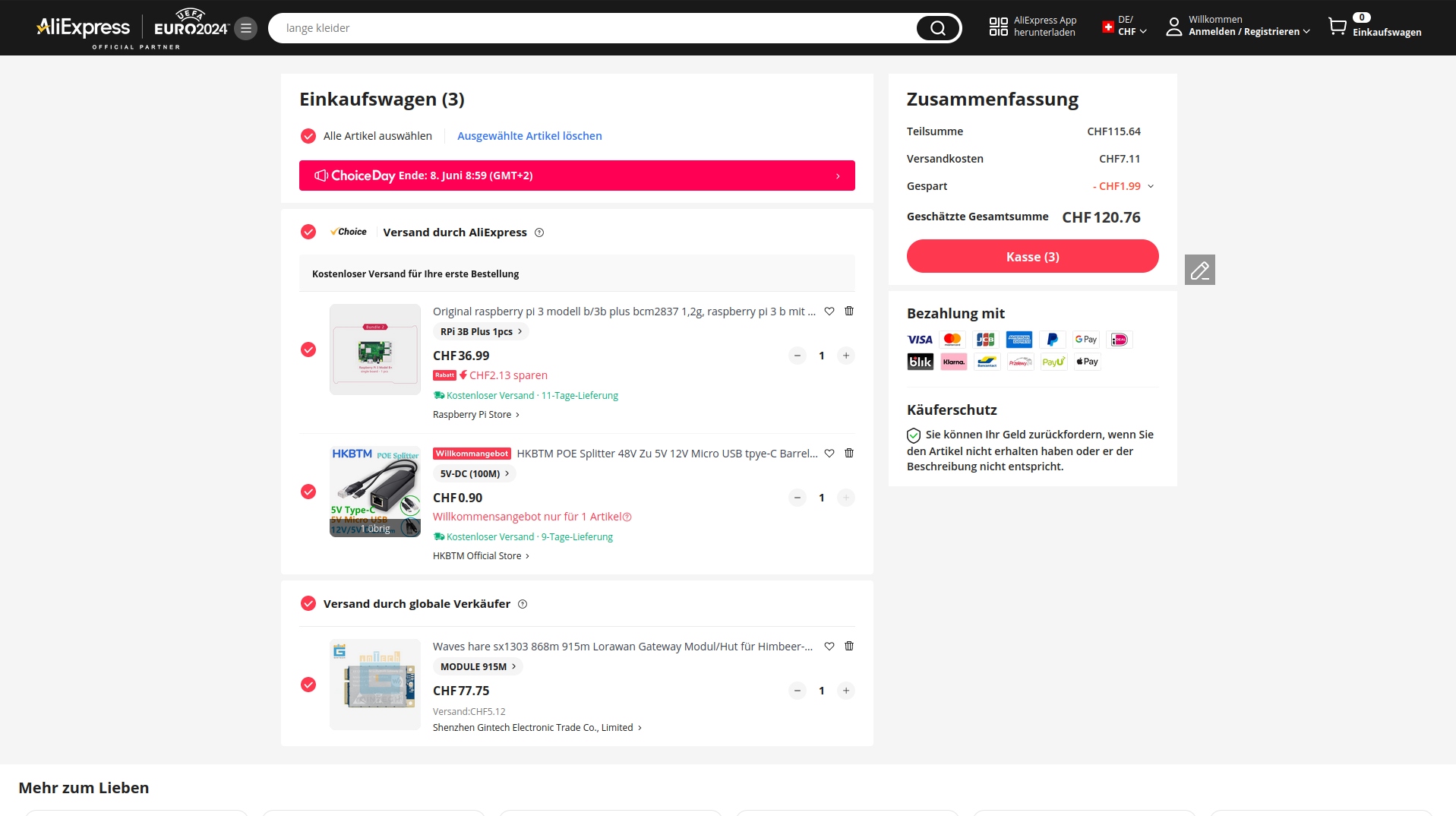This screenshot has width=1456, height=816.
Task: Open the ChoiceDay promotion banner
Action: point(577,176)
